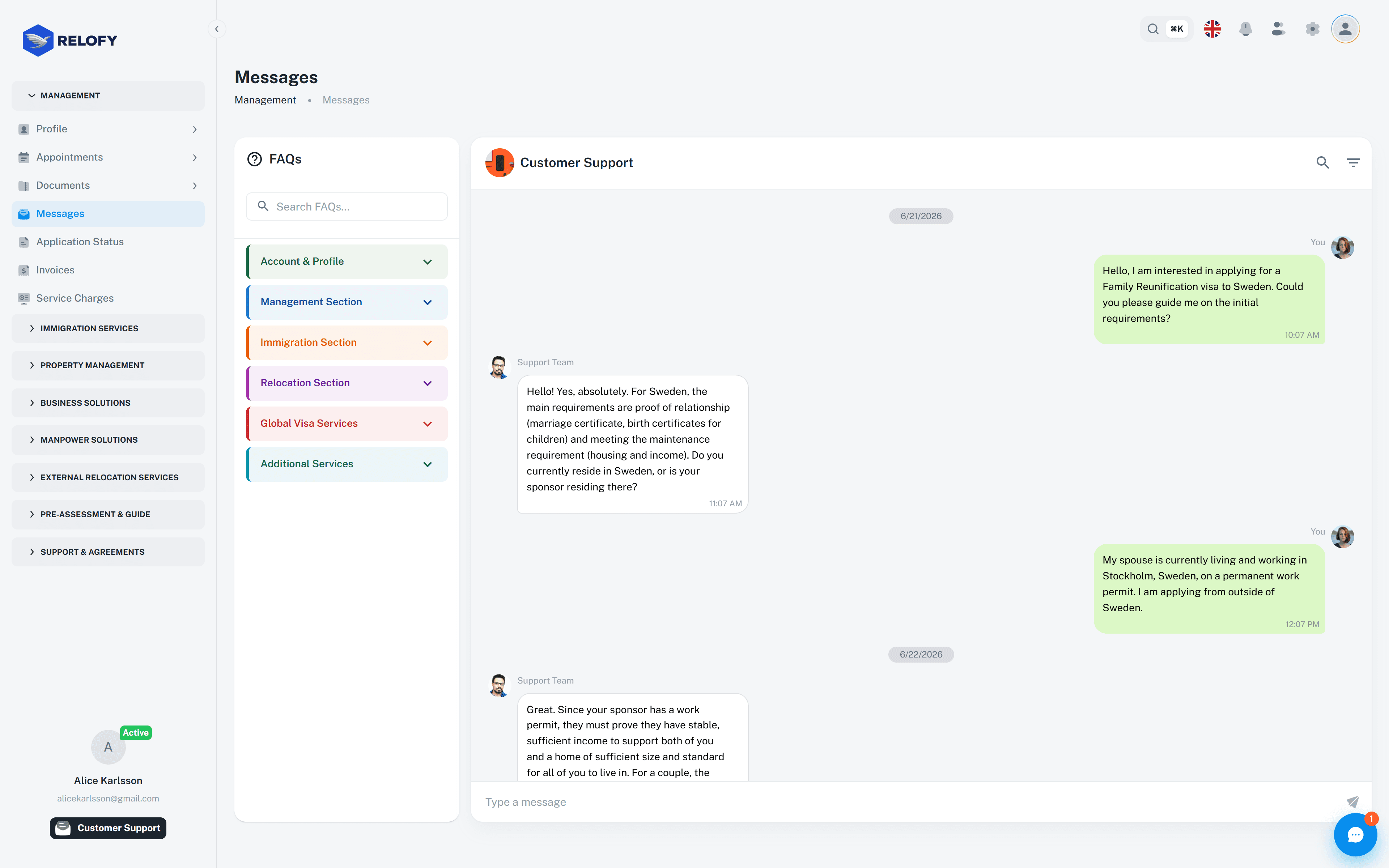Collapse the sidebar with the arrow button

pyautogui.click(x=217, y=29)
